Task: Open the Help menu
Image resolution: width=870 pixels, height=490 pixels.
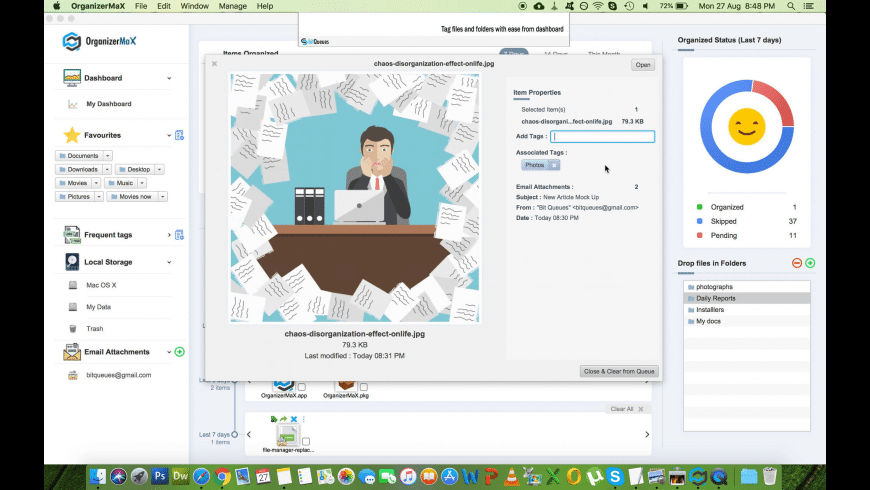Action: [x=265, y=6]
